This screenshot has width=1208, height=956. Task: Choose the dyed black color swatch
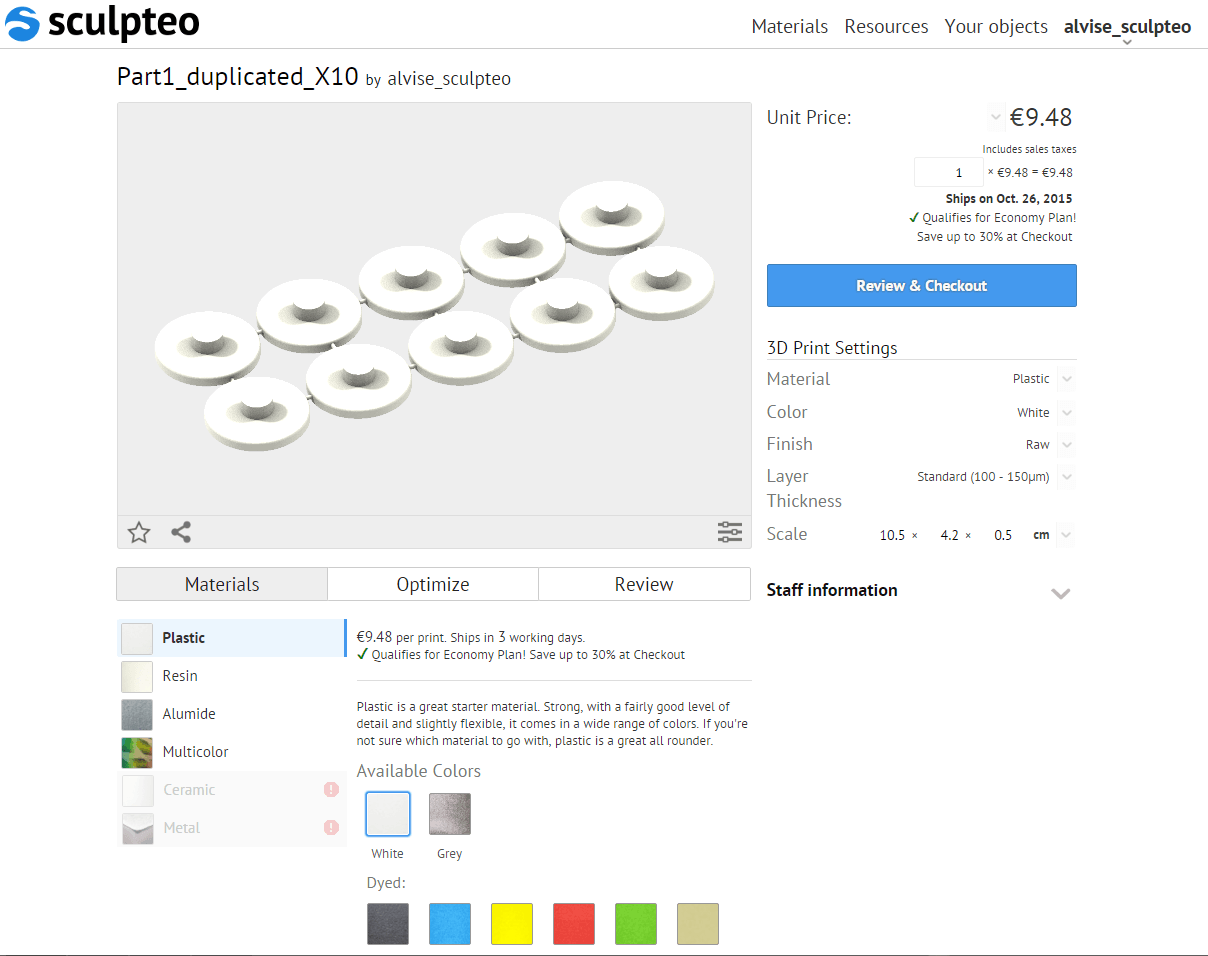pos(388,924)
